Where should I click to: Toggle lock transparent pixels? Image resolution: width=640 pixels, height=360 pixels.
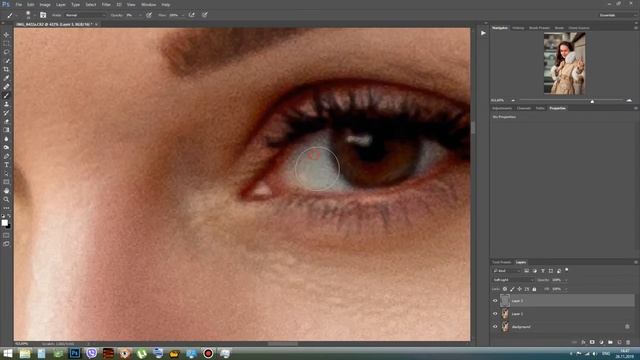point(505,289)
